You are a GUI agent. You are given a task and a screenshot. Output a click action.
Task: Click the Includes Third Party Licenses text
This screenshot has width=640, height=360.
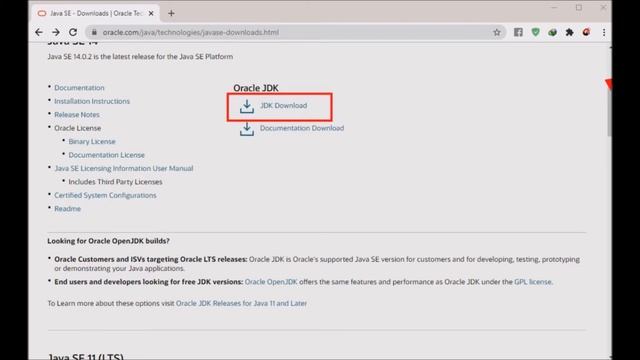click(115, 182)
